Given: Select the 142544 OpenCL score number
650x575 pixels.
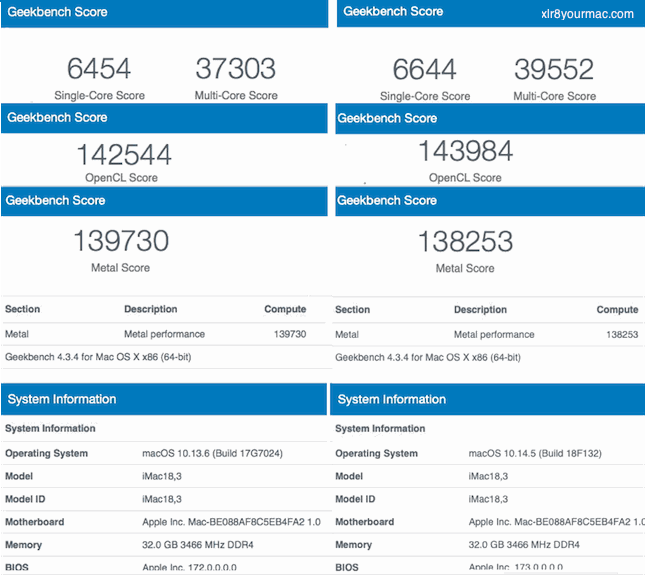Looking at the screenshot, I should (124, 154).
